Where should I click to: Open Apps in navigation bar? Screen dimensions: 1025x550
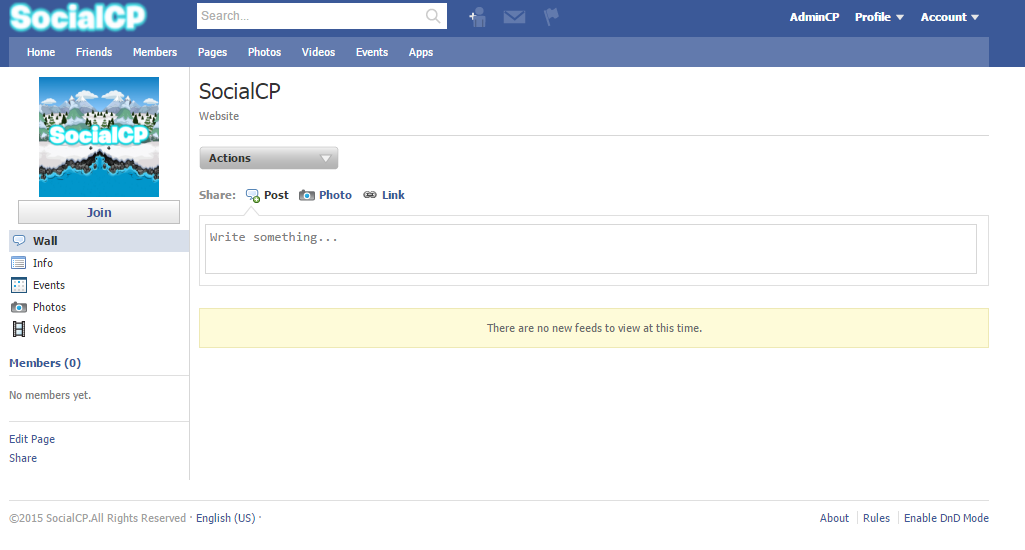tap(421, 52)
